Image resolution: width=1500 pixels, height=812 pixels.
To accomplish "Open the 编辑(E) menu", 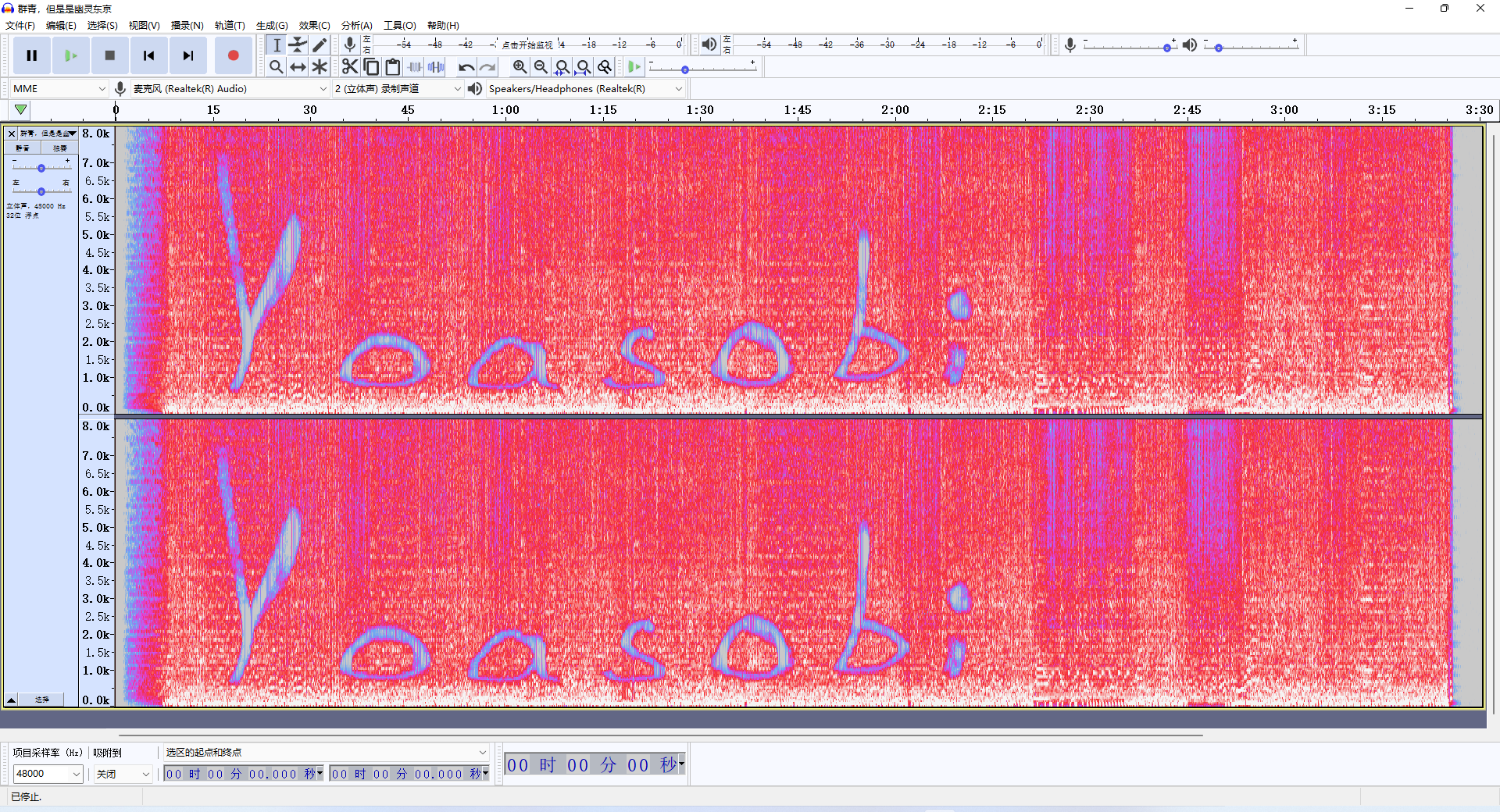I will click(x=61, y=25).
